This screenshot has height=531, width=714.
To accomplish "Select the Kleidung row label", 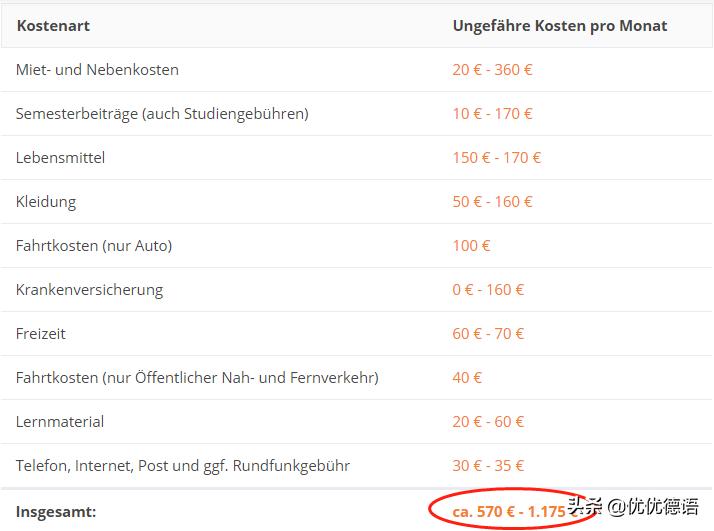I will tap(46, 202).
